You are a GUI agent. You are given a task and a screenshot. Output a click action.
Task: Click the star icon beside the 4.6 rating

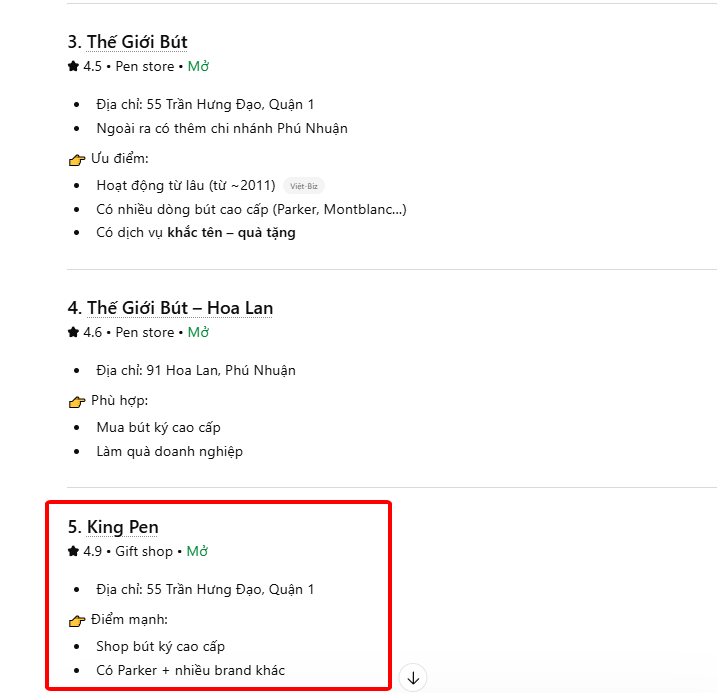73,332
